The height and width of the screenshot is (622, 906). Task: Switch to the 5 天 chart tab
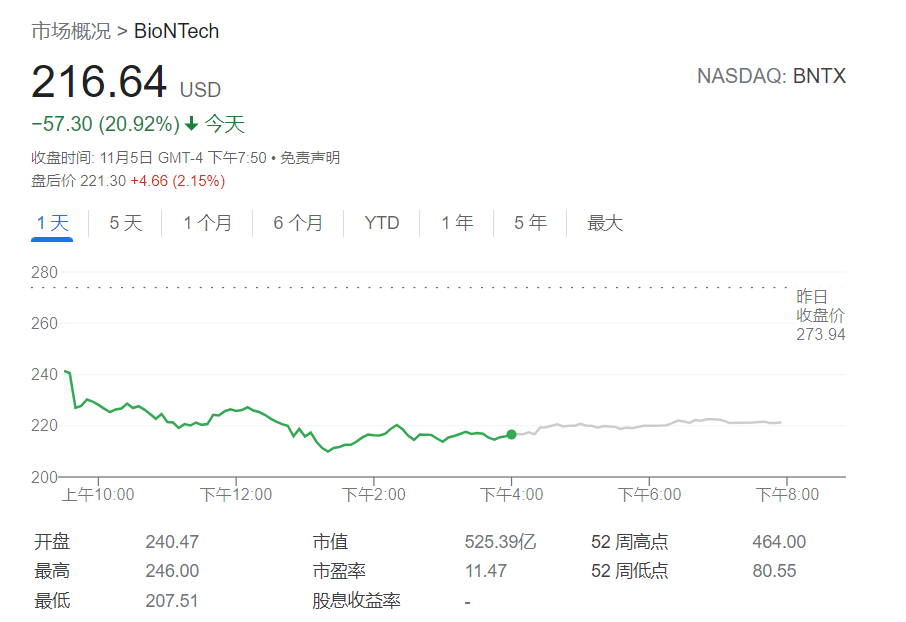pos(125,223)
